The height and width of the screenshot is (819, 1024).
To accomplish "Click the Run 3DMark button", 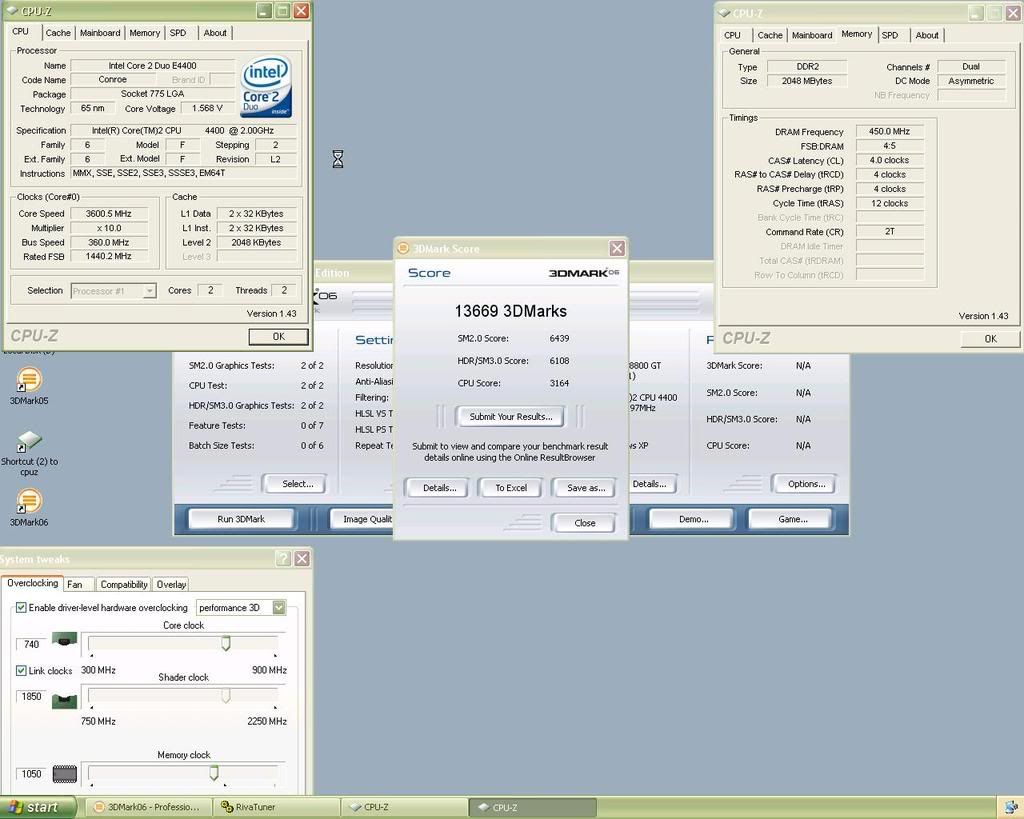I will (241, 519).
